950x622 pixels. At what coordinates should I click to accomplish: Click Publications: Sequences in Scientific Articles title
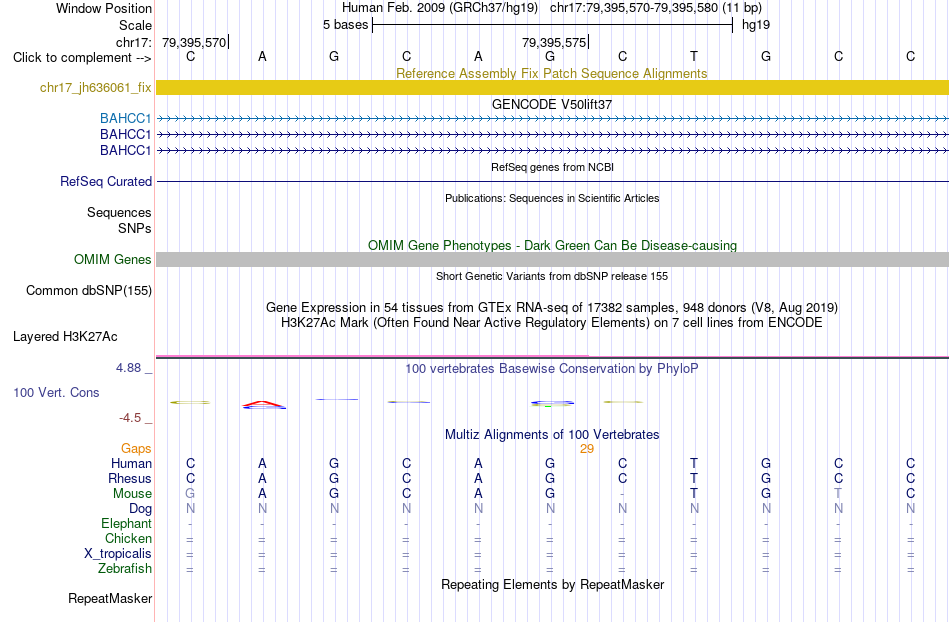tap(552, 198)
